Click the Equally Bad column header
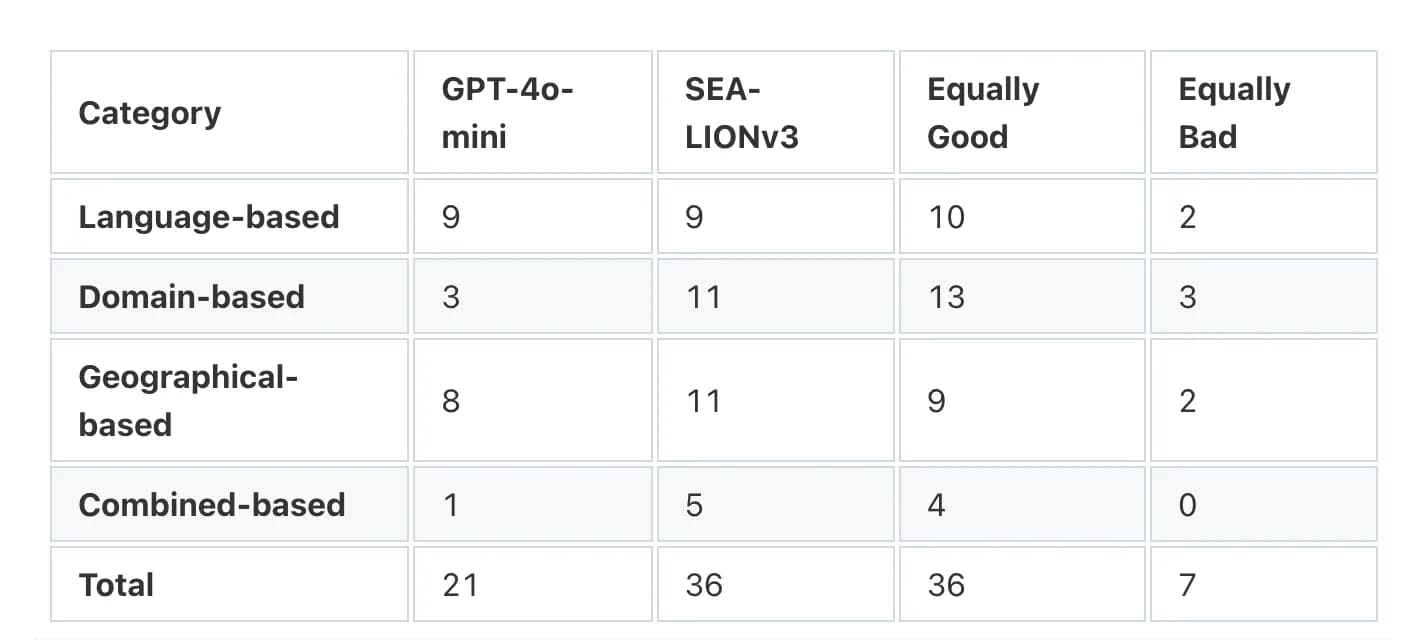Screen dimensions: 1404x640 pyautogui.click(x=1234, y=113)
